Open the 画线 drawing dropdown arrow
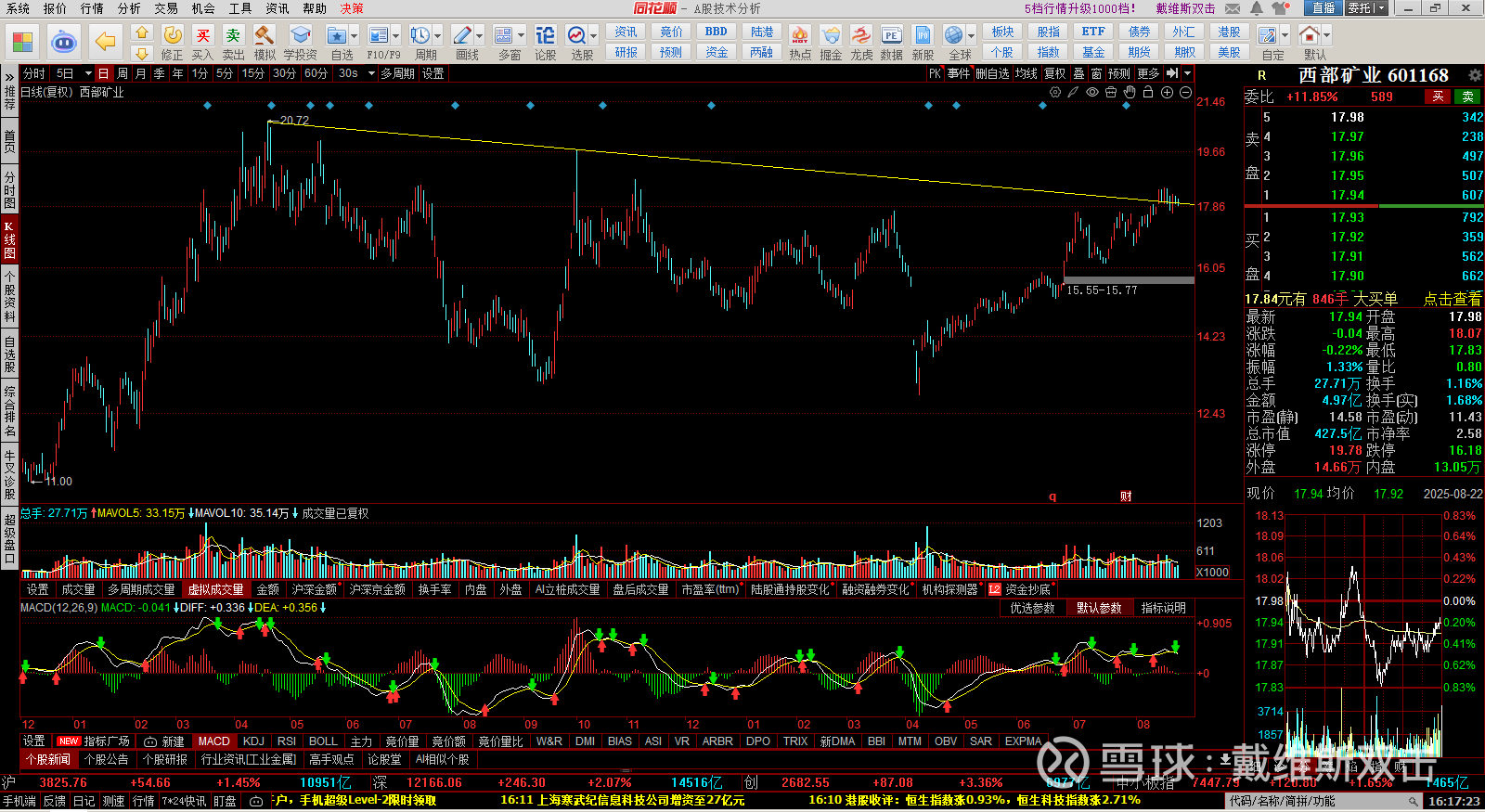 (480, 36)
